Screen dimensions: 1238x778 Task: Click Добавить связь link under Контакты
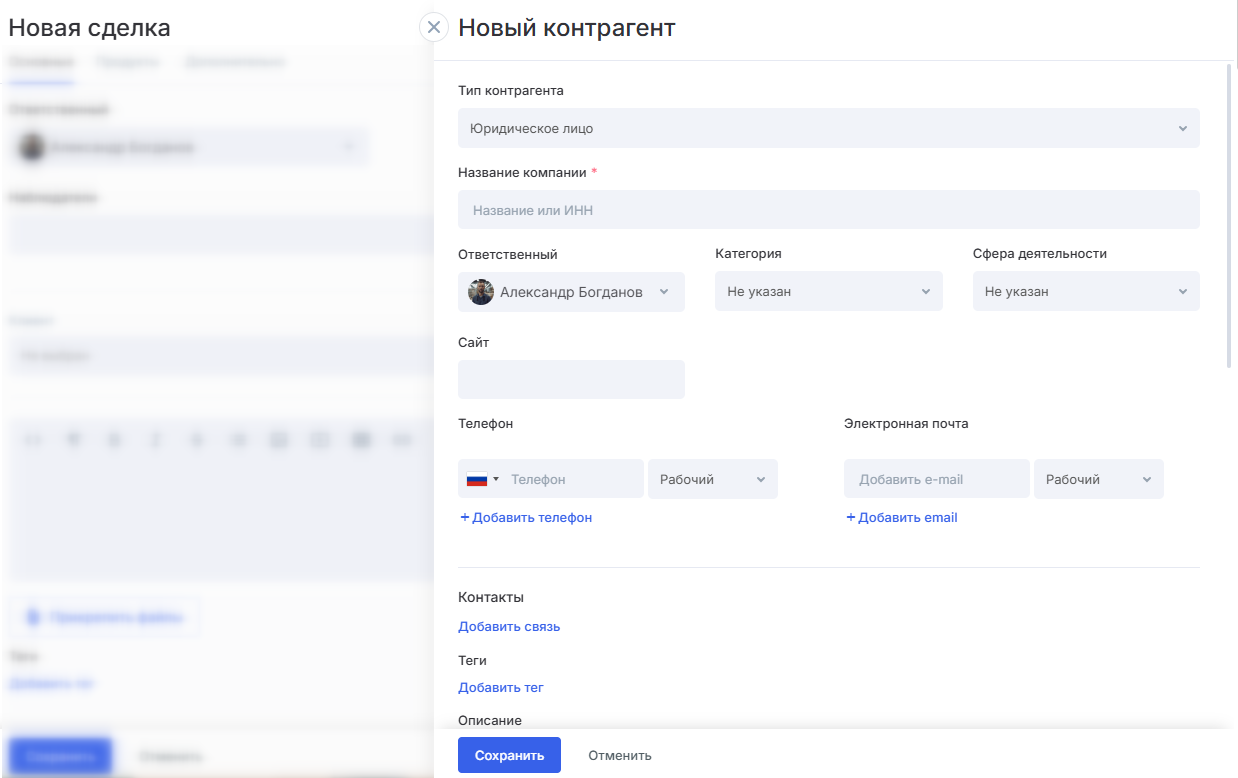point(509,627)
